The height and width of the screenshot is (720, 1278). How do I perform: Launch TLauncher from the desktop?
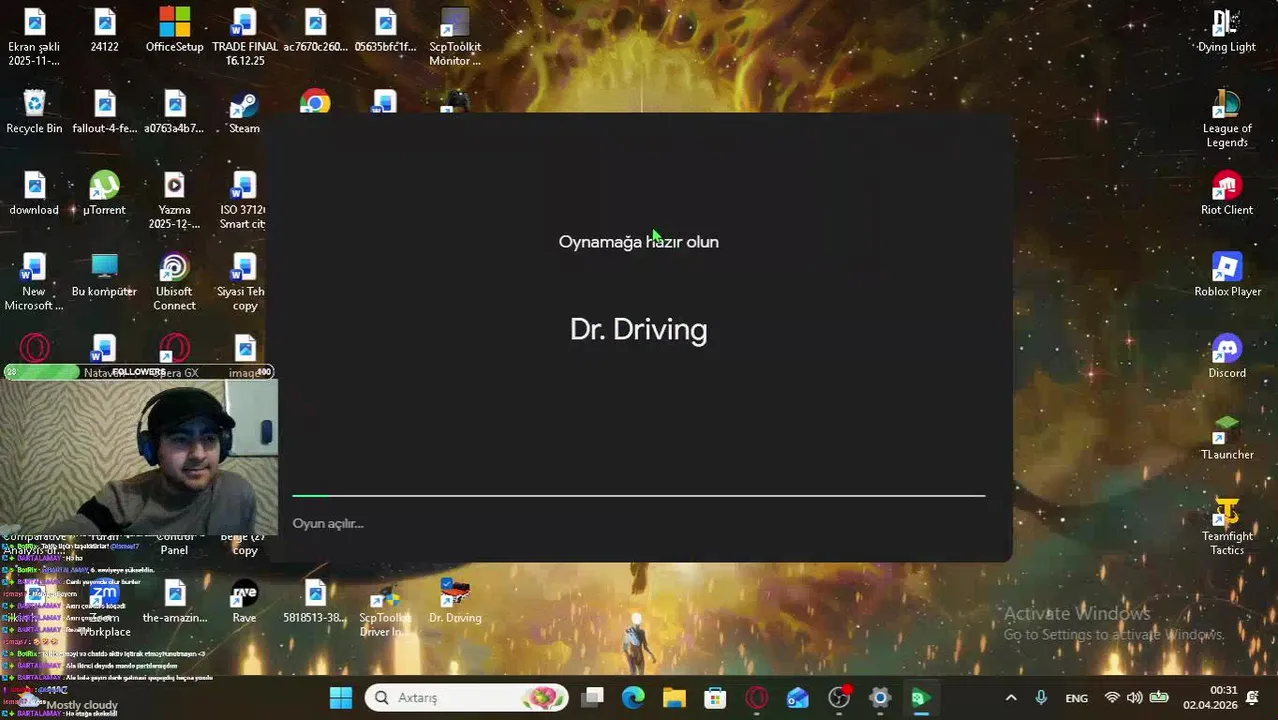tap(1227, 438)
